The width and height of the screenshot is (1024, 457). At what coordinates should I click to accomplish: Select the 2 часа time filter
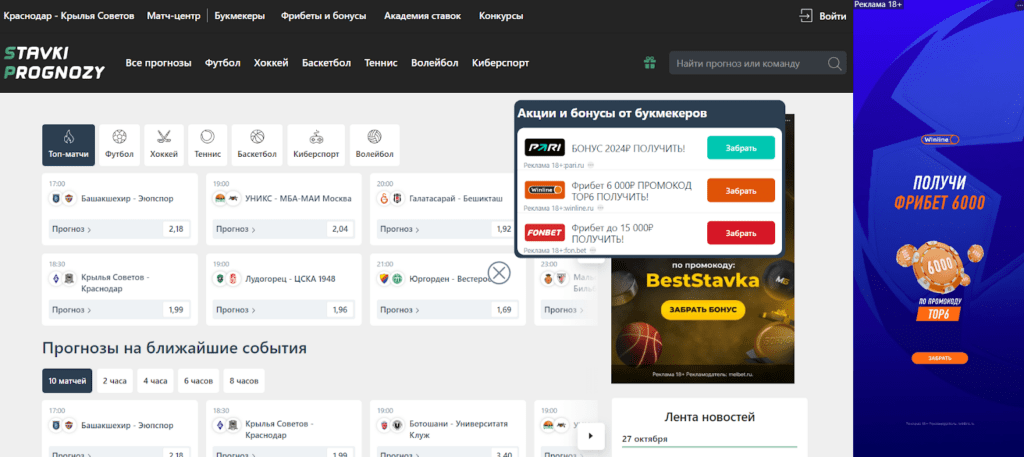pos(114,381)
